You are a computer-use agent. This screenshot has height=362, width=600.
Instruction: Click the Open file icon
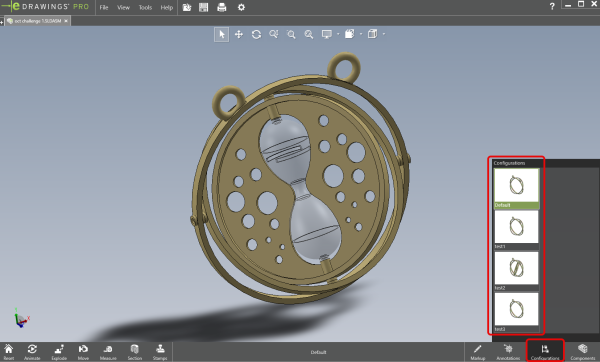pos(187,7)
